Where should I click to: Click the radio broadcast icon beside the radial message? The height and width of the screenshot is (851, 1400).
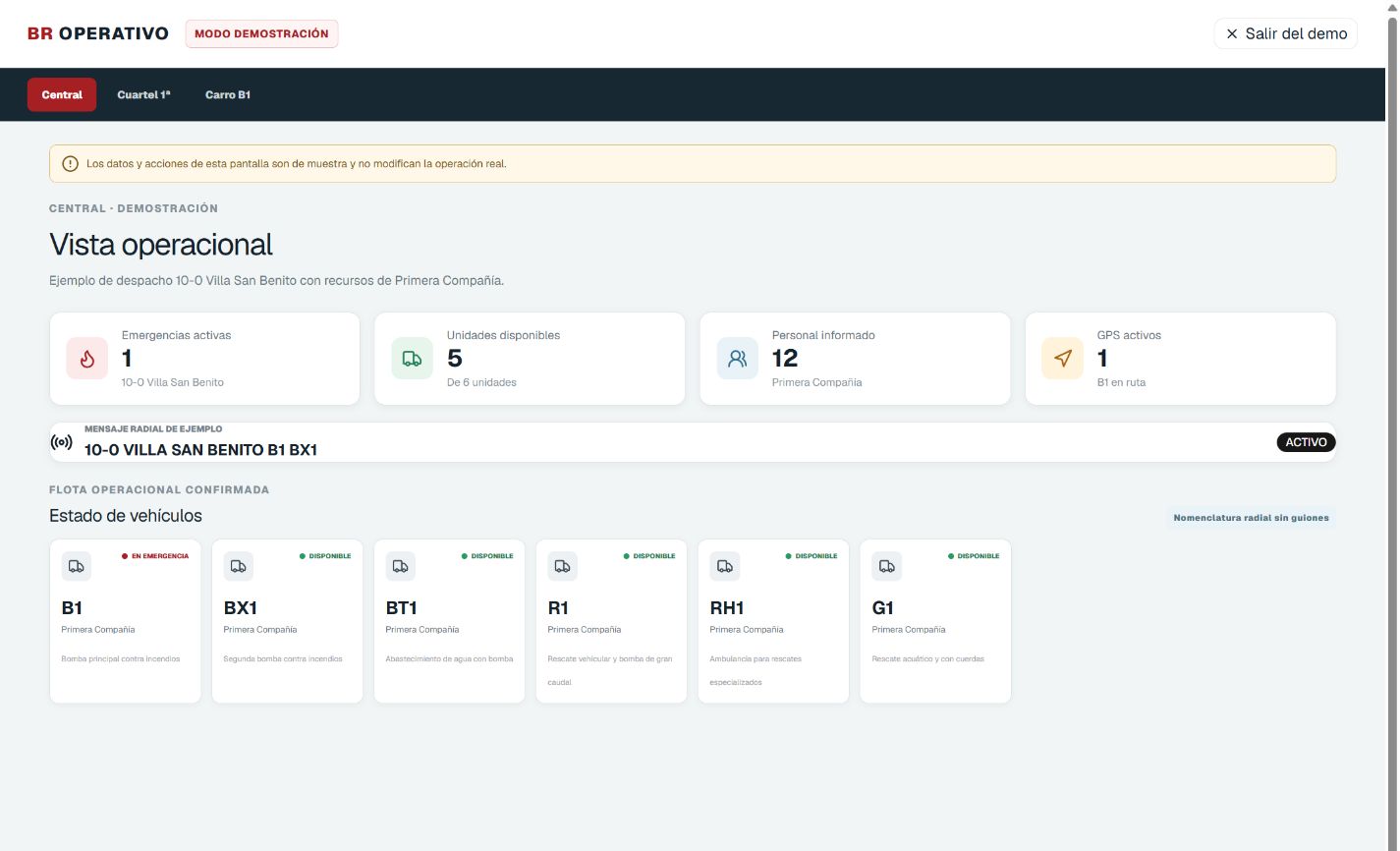(x=61, y=442)
